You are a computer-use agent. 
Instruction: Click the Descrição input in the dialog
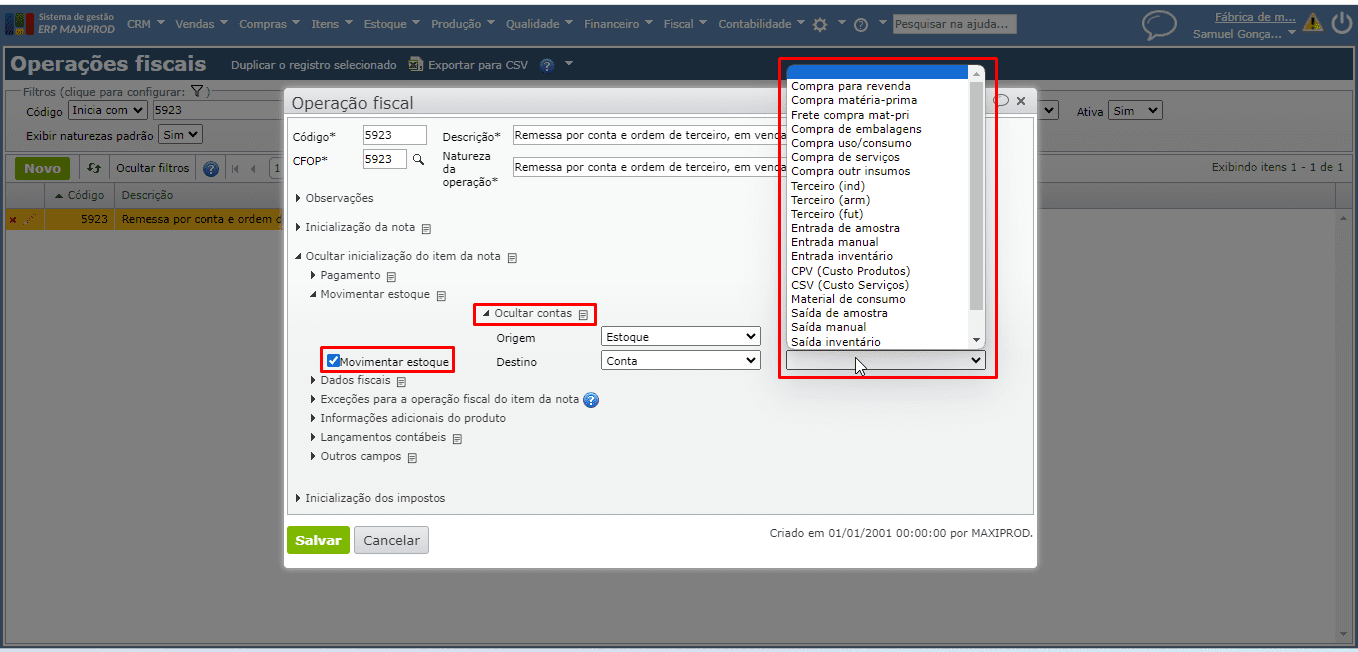point(648,136)
